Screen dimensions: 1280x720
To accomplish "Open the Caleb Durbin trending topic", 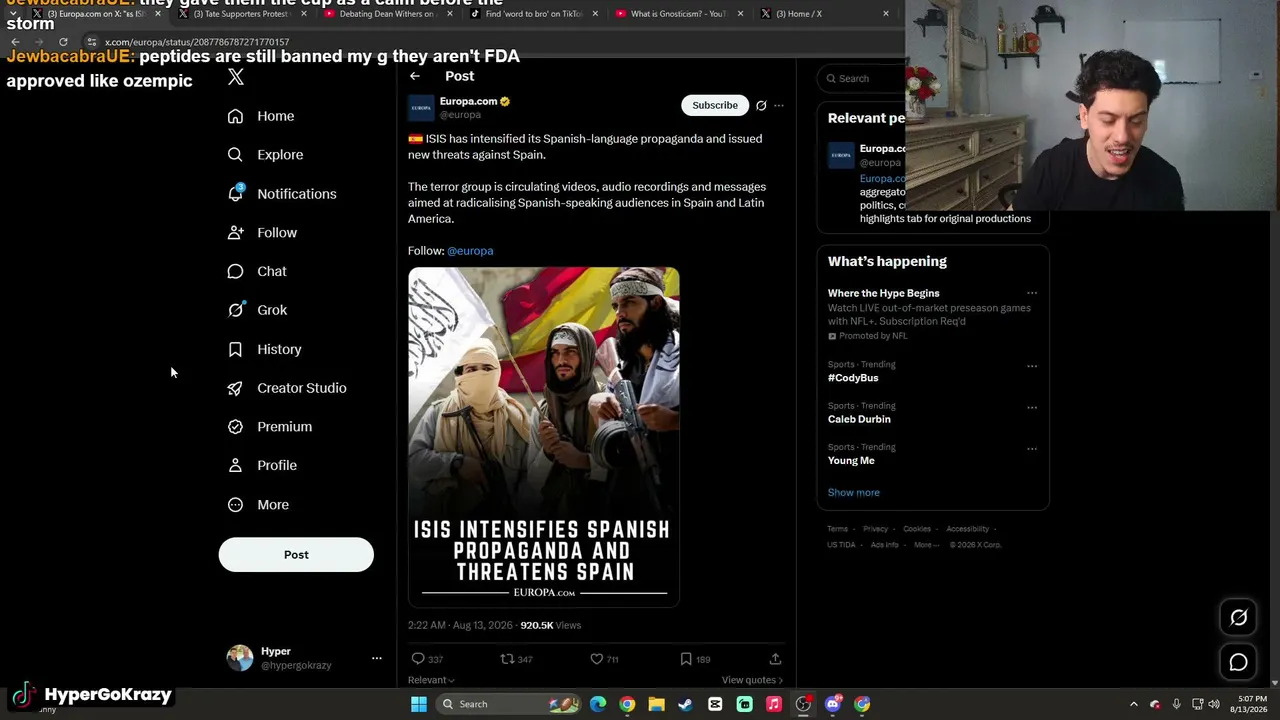I will [x=859, y=419].
